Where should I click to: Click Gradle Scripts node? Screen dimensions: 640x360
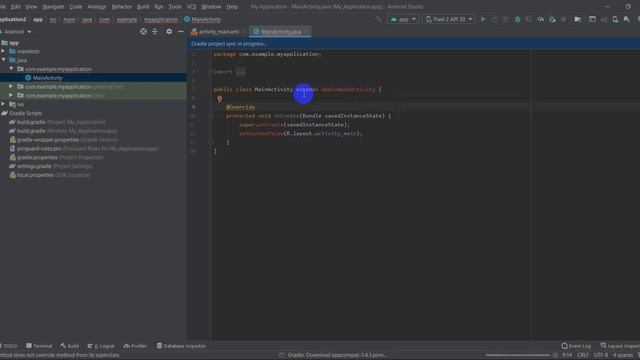click(x=25, y=113)
